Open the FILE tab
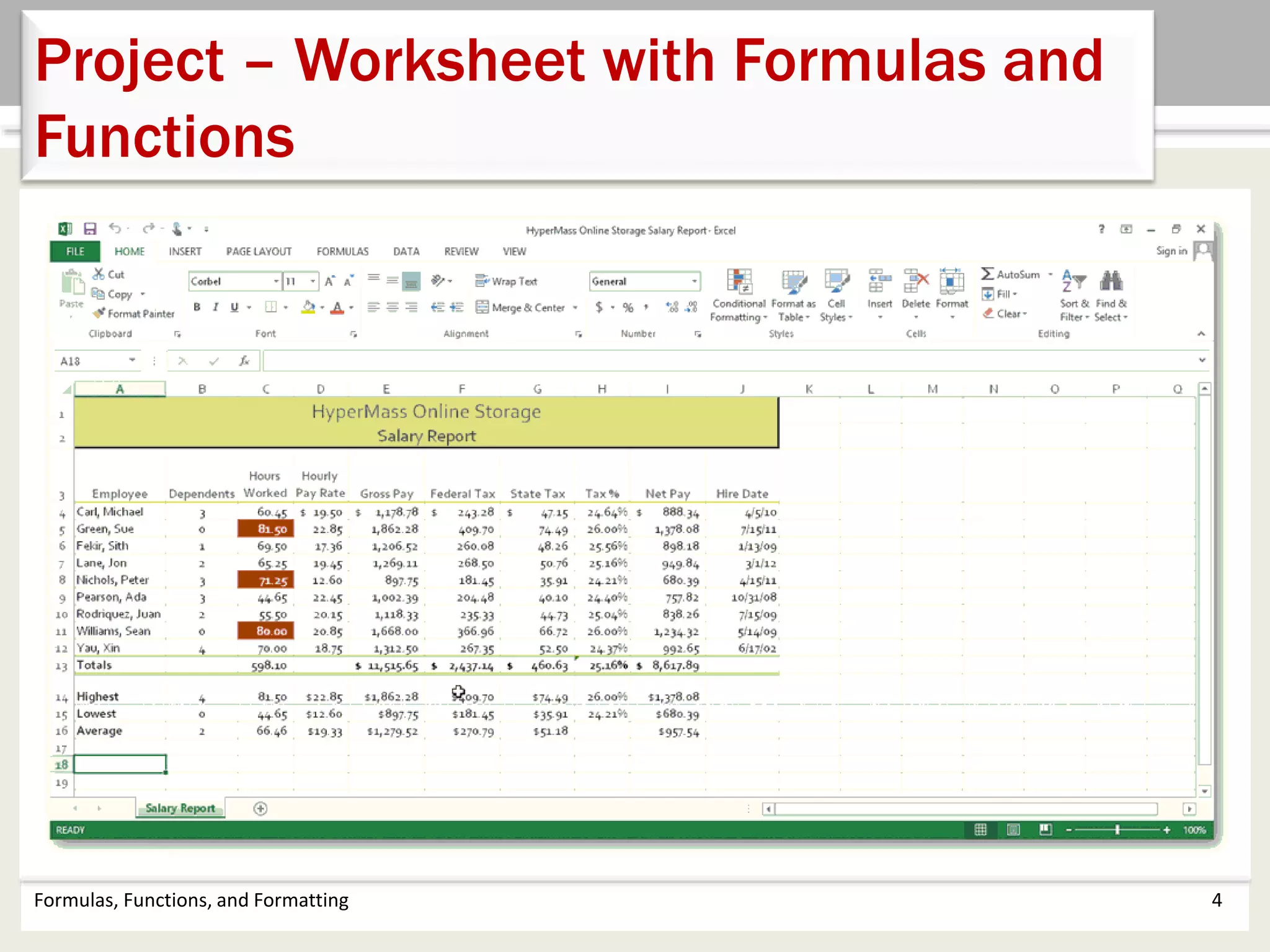The image size is (1270, 952). [75, 252]
